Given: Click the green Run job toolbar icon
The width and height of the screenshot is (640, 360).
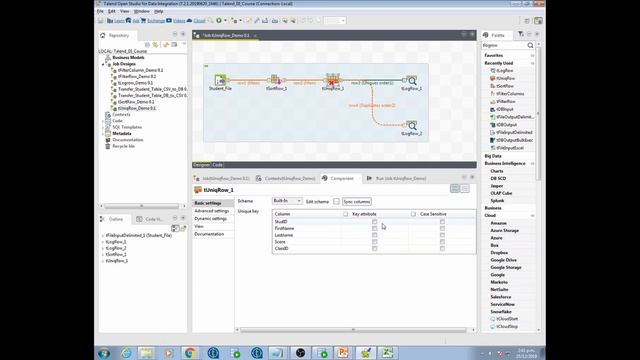Looking at the screenshot, I should [x=219, y=20].
